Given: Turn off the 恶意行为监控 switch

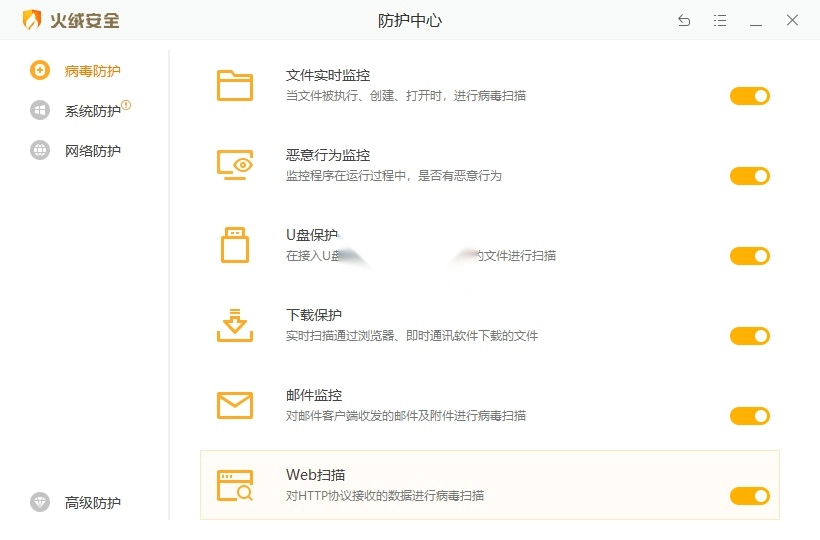Looking at the screenshot, I should pyautogui.click(x=749, y=176).
